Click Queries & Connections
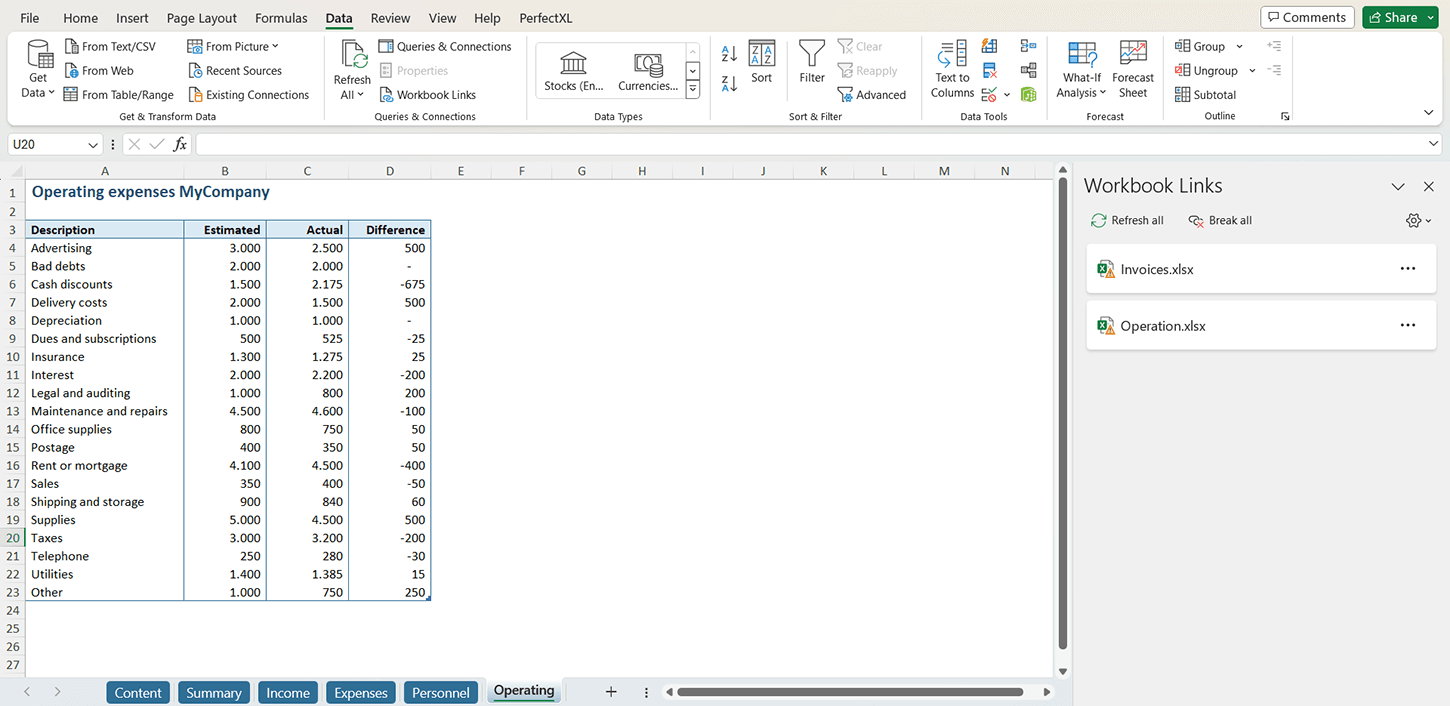Viewport: 1450px width, 706px height. [446, 46]
